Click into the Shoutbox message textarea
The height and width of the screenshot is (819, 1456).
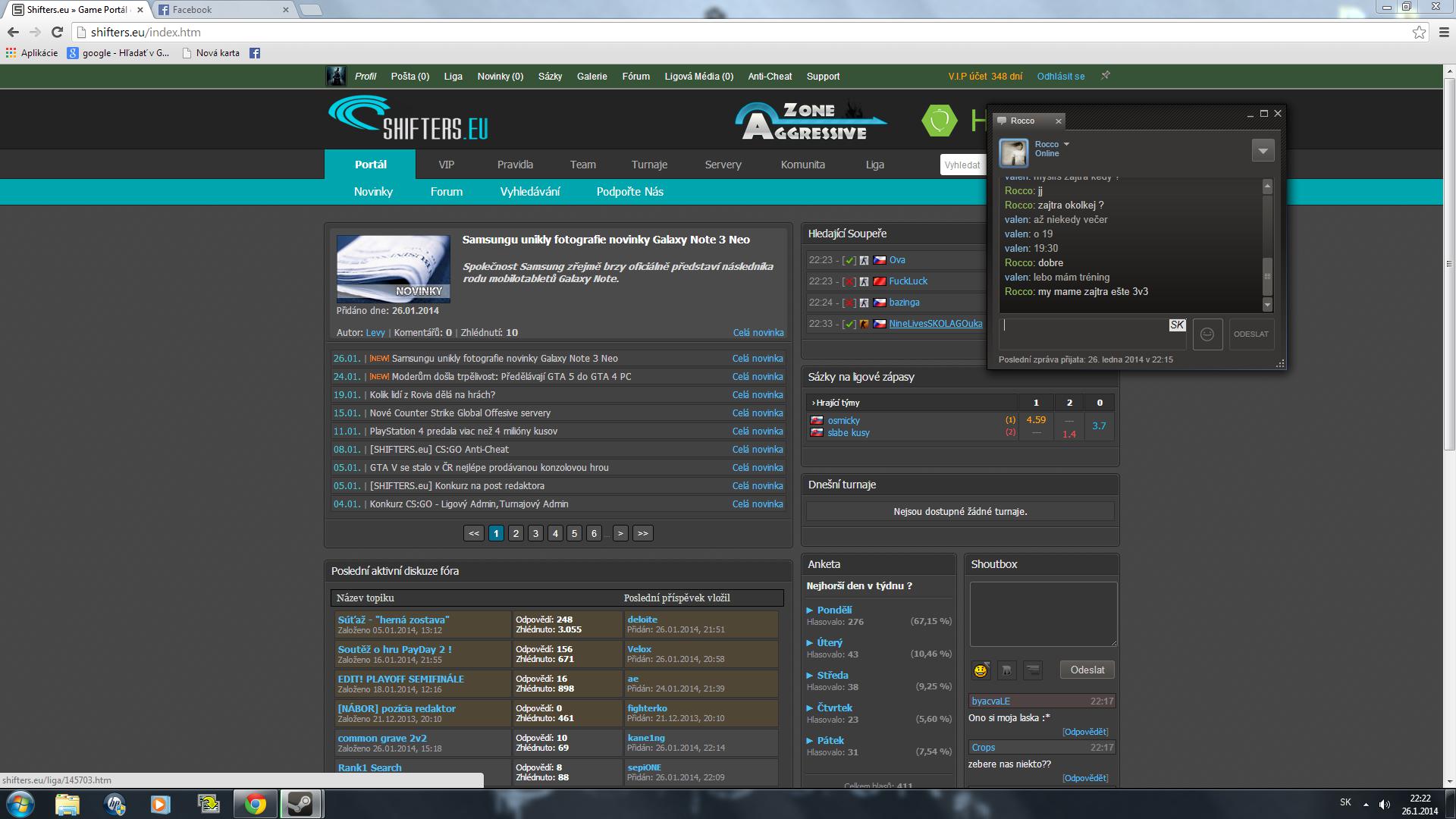tap(1043, 614)
